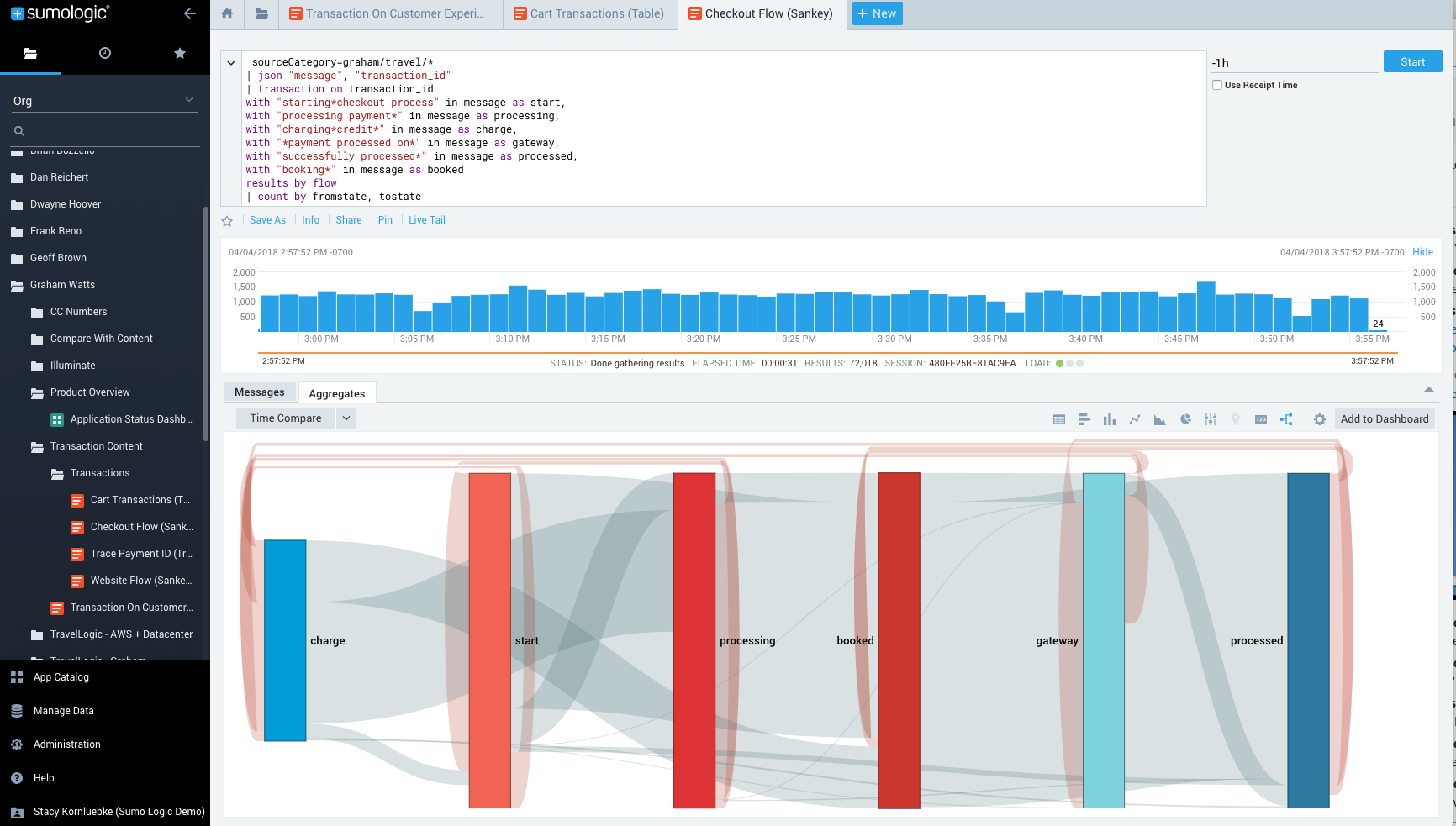The height and width of the screenshot is (826, 1456).
Task: Open the Recent clock tab in sidebar
Action: pyautogui.click(x=105, y=53)
